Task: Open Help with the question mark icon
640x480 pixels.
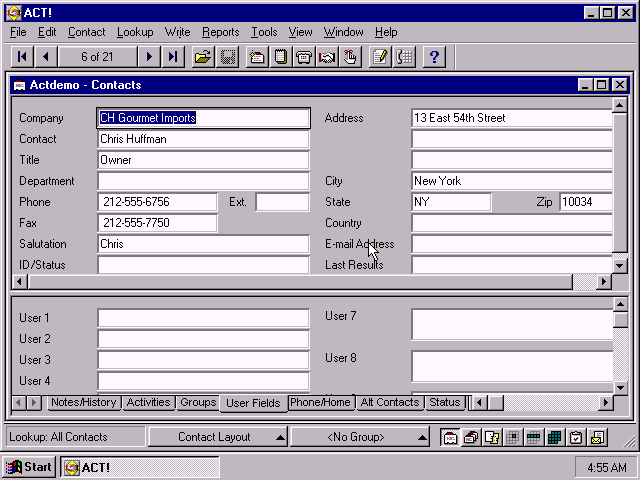Action: click(434, 57)
